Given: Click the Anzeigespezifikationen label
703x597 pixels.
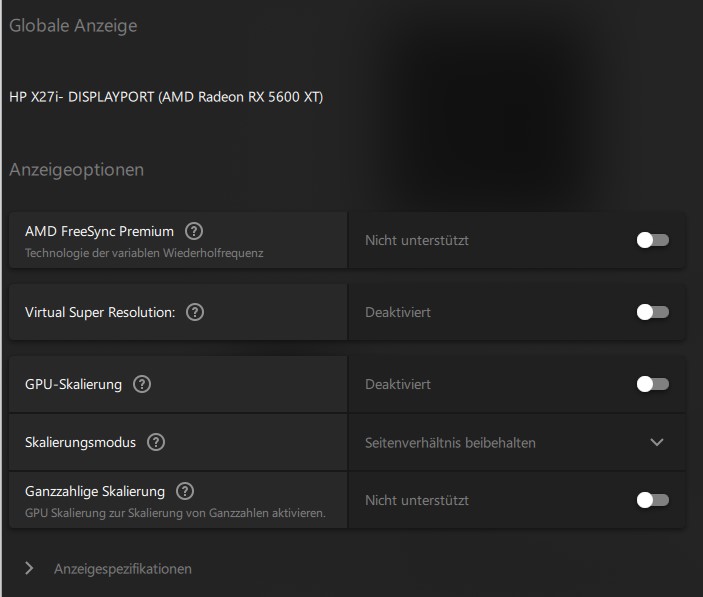Looking at the screenshot, I should (123, 569).
